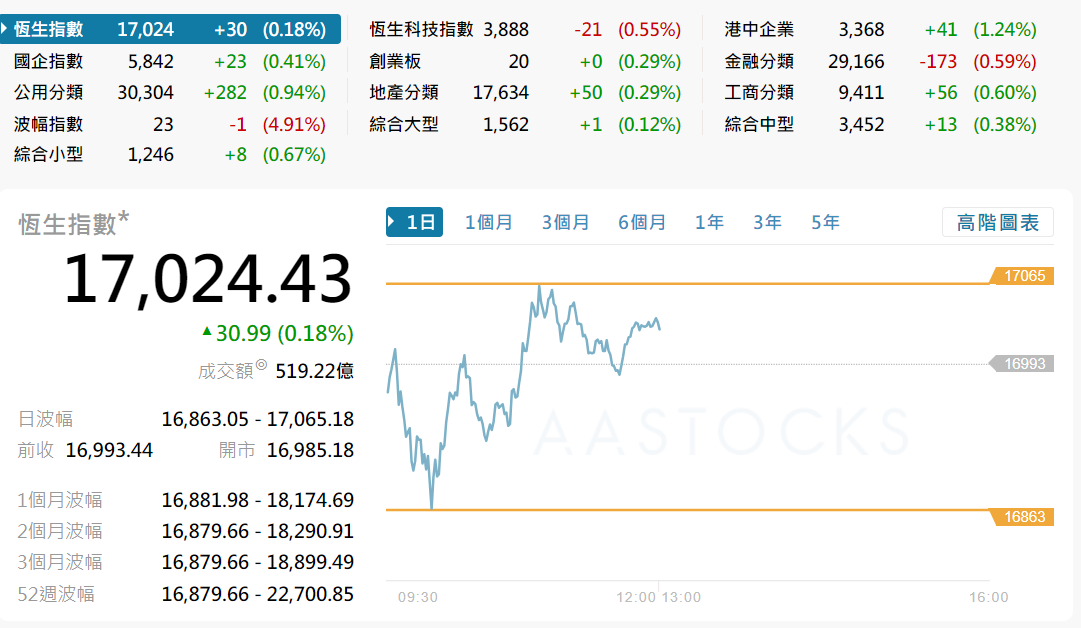Click the asterisk next to the 恒生指數 title
This screenshot has height=628, width=1081.
(x=124, y=218)
